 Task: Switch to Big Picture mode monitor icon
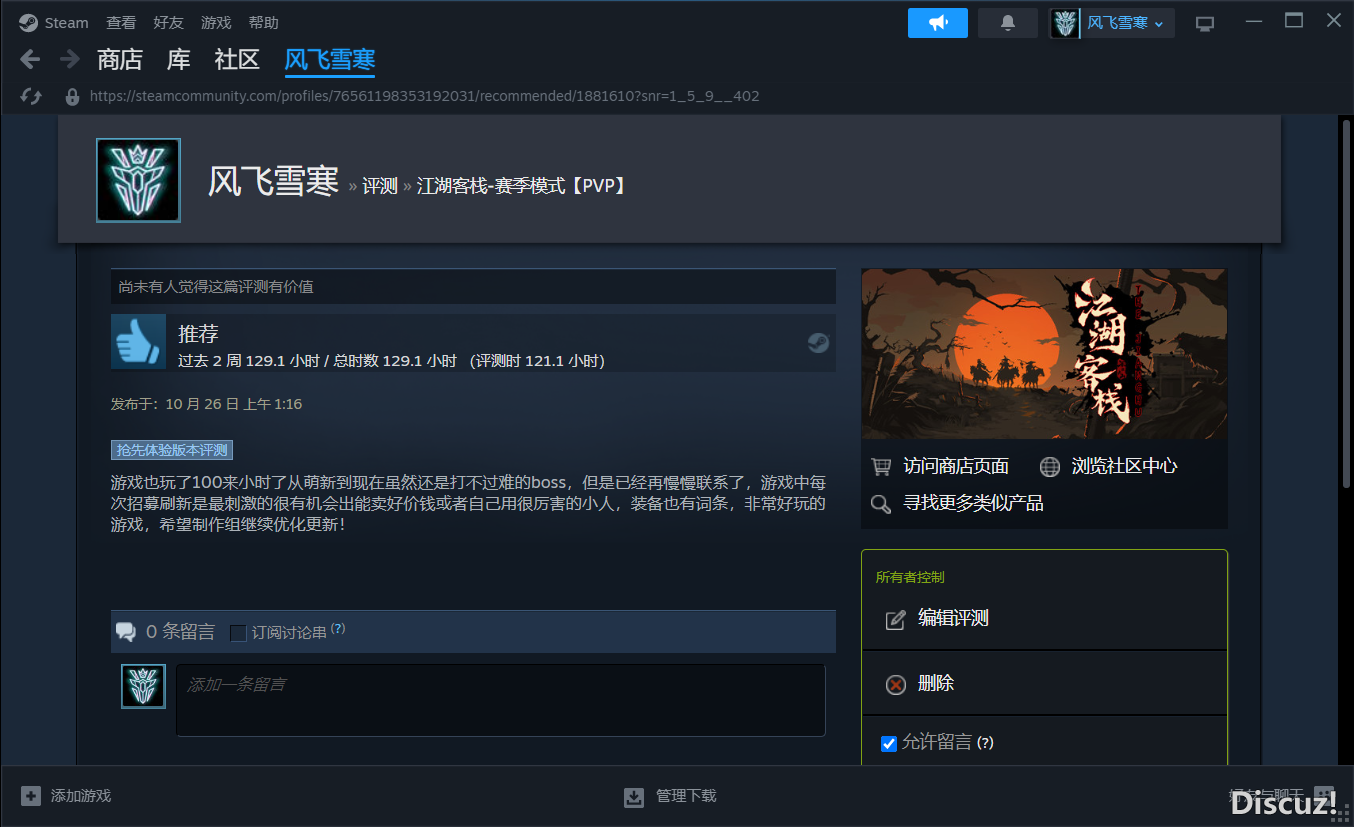tap(1205, 24)
